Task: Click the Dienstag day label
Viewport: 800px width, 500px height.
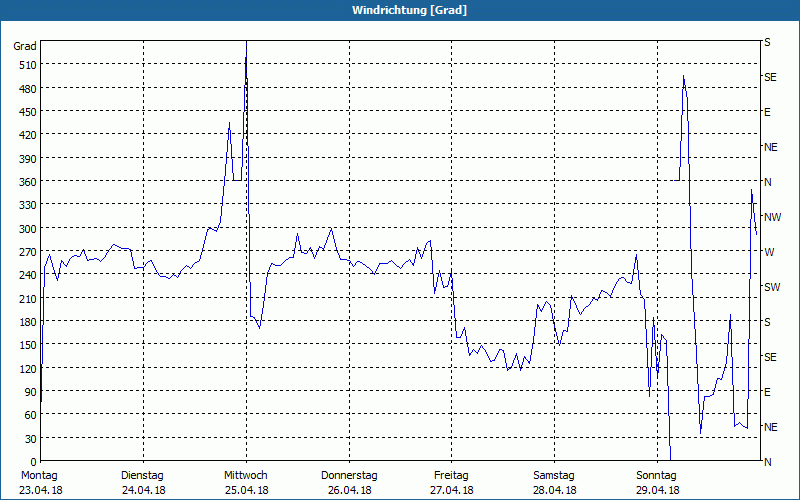Action: coord(142,476)
